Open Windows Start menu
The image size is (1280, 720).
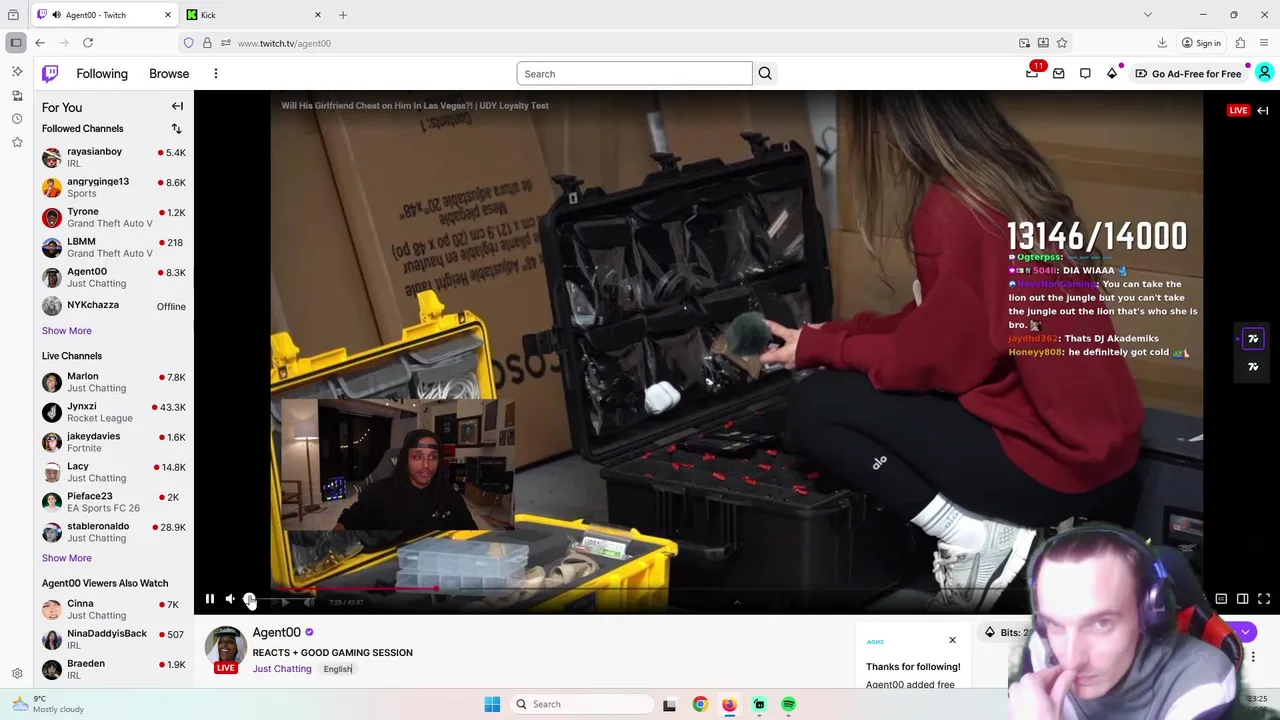492,704
